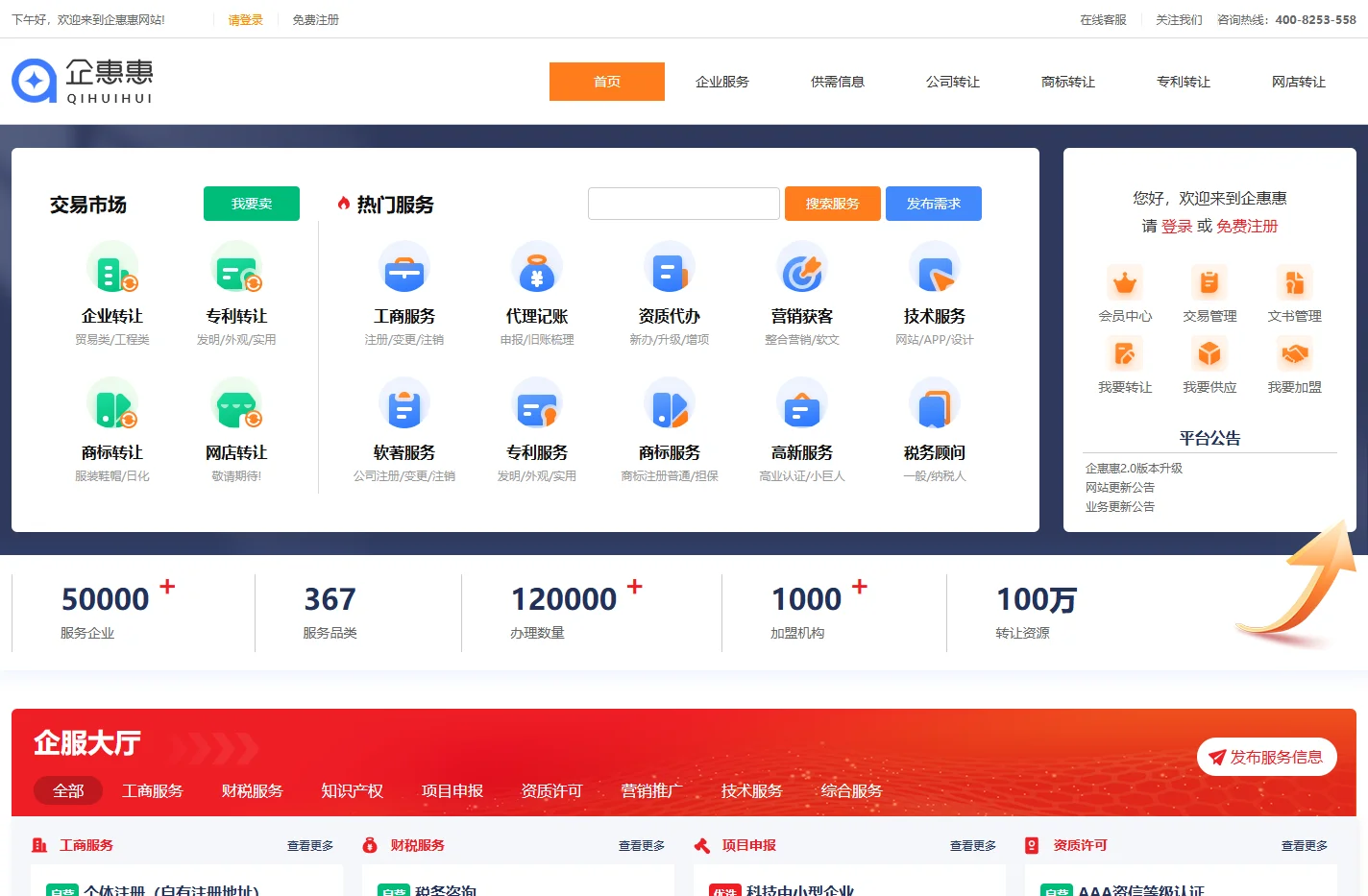Select the 代理记账 money bag icon
Screen dimensions: 1368x896
(537, 268)
